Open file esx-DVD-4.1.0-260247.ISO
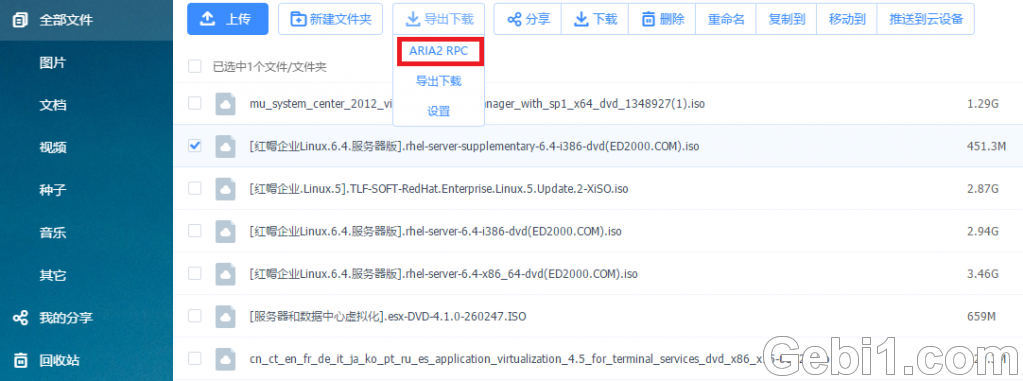This screenshot has height=381, width=1023. (388, 316)
